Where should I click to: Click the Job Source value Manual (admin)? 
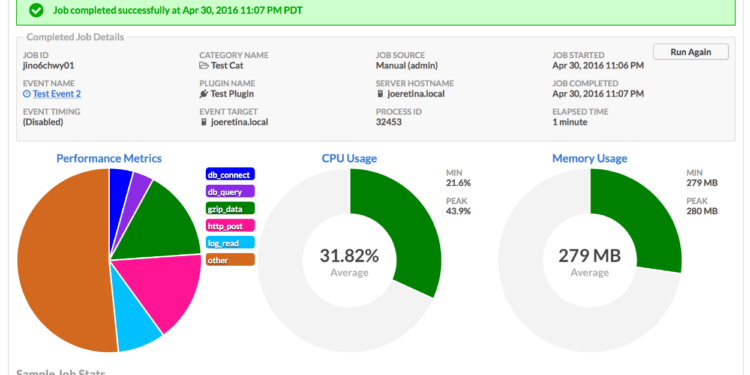coord(407,66)
